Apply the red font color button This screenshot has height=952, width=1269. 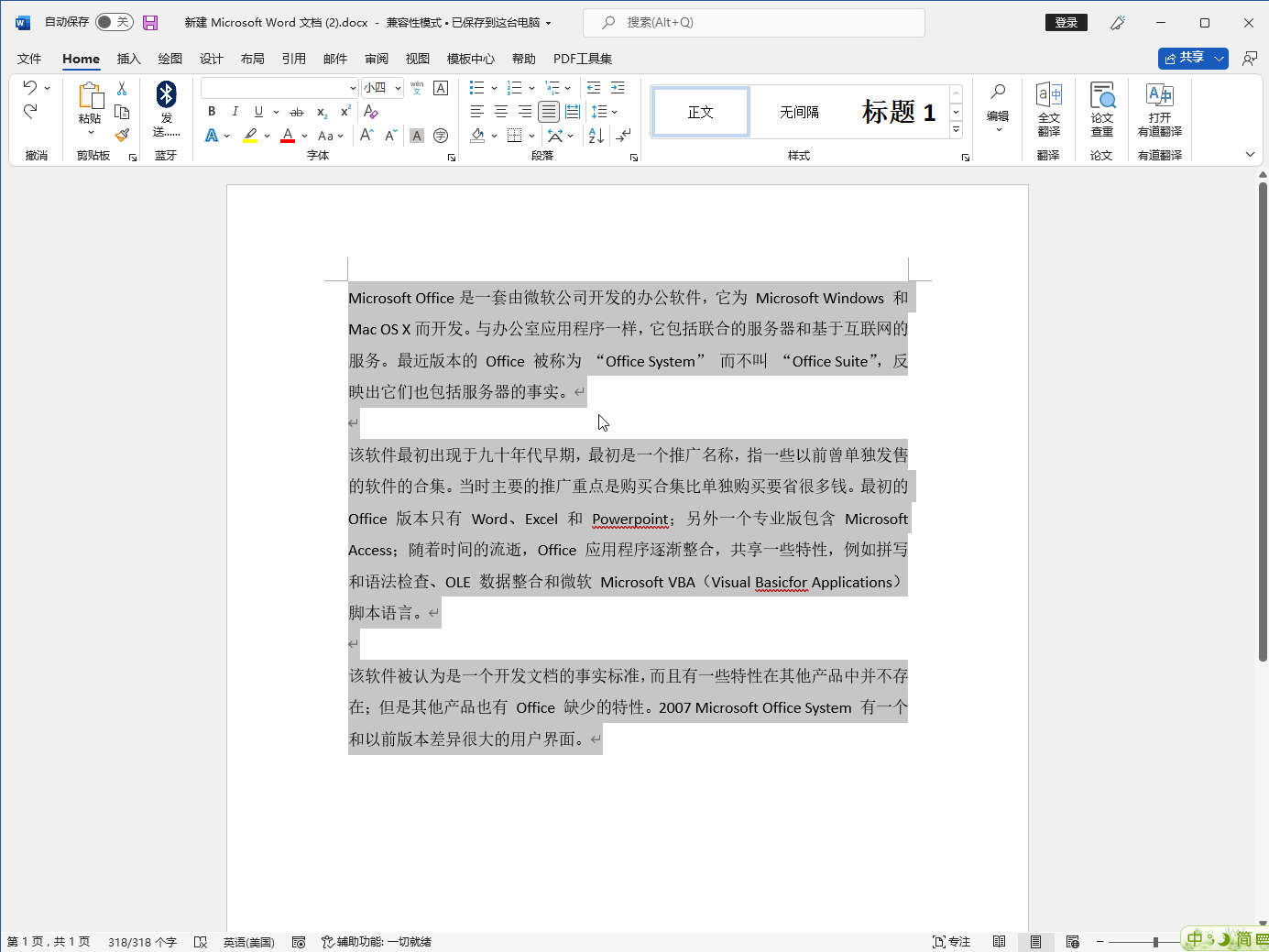point(288,136)
